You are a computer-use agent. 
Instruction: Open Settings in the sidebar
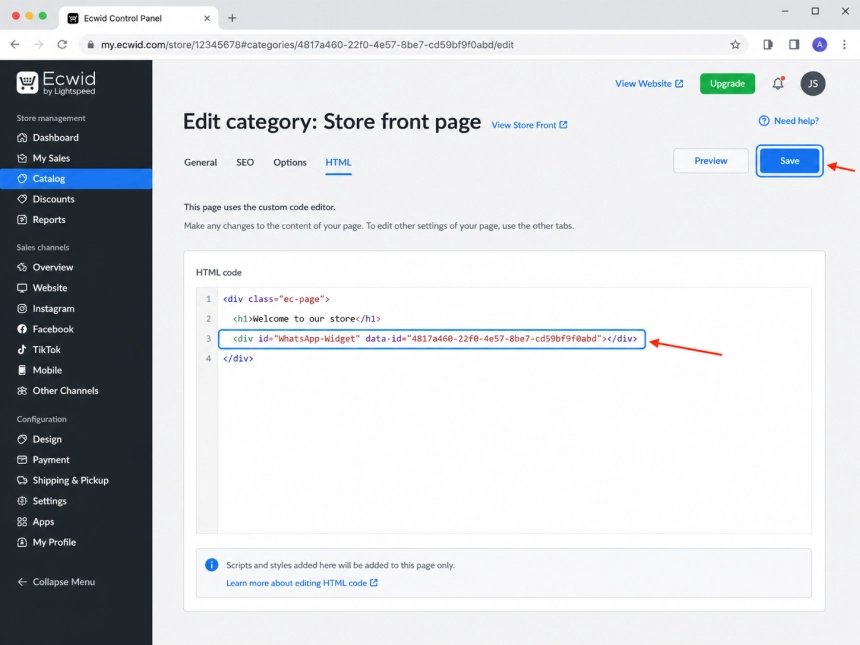(x=49, y=501)
